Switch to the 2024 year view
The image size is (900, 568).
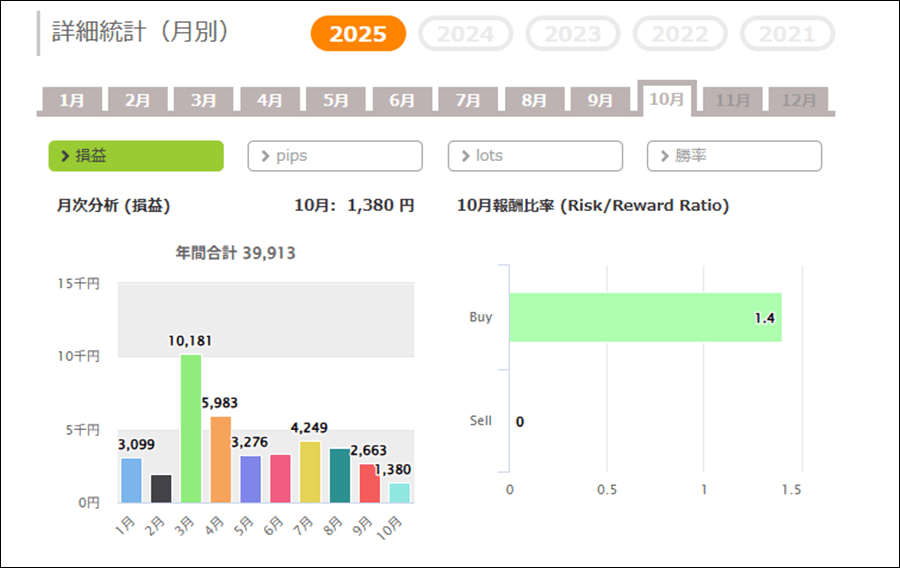point(465,34)
